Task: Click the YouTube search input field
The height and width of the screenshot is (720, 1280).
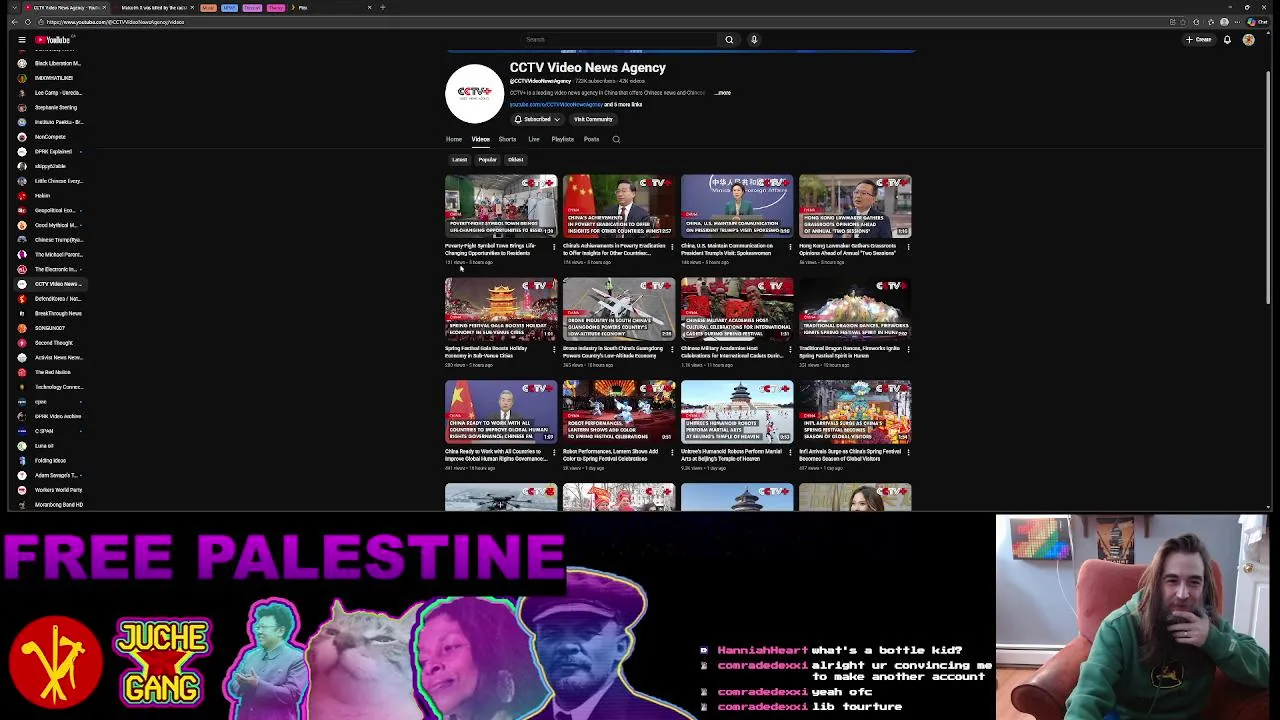Action: pyautogui.click(x=620, y=40)
